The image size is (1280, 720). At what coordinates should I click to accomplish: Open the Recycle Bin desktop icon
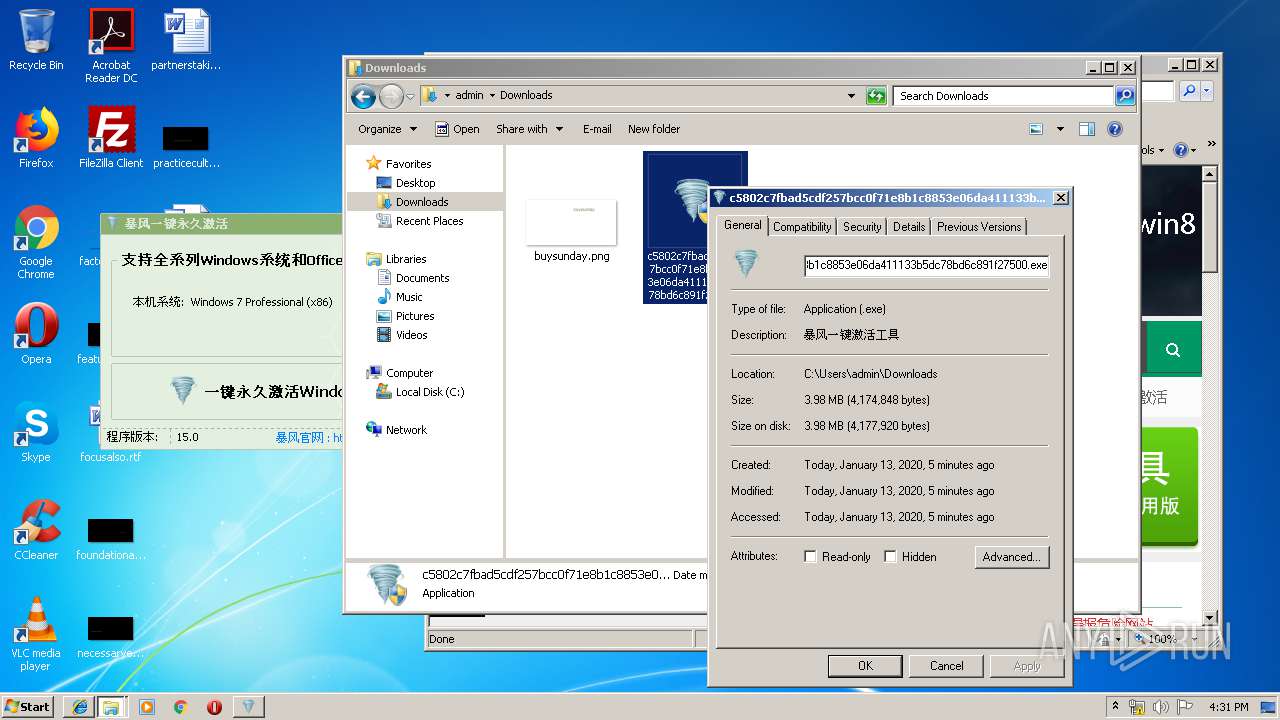[36, 40]
